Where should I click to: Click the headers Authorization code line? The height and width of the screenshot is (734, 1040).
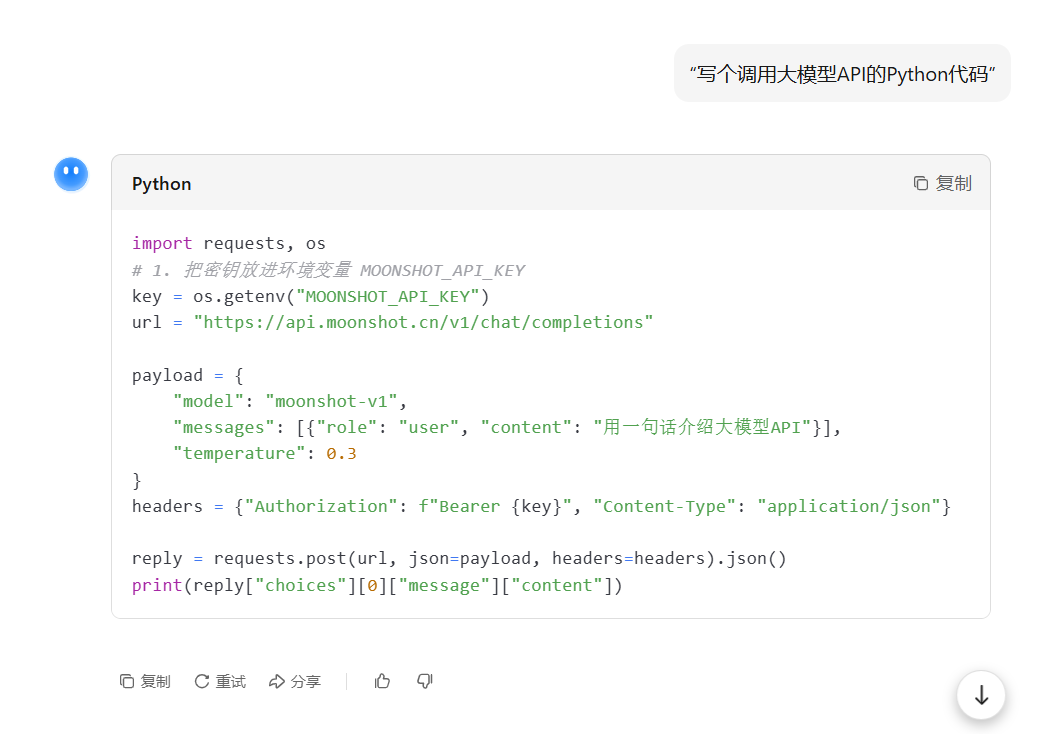click(x=541, y=507)
